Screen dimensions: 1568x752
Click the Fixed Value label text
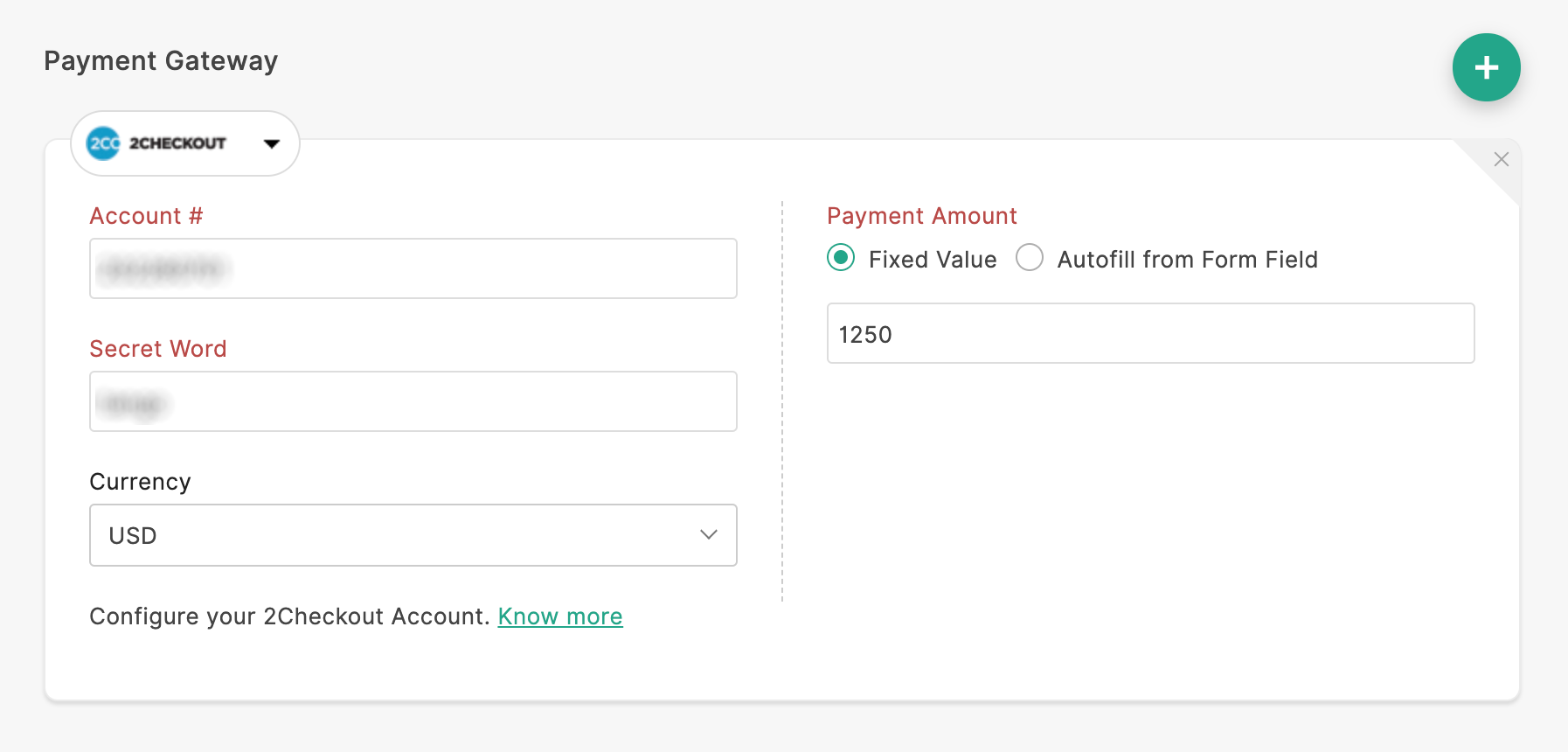pos(933,260)
